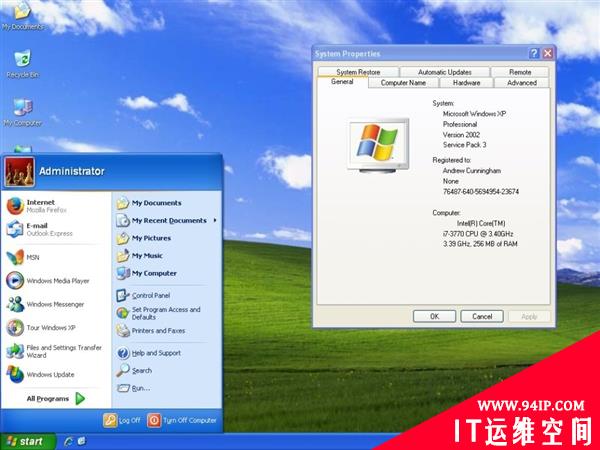Switch to Automatic Updates tab

pos(445,72)
